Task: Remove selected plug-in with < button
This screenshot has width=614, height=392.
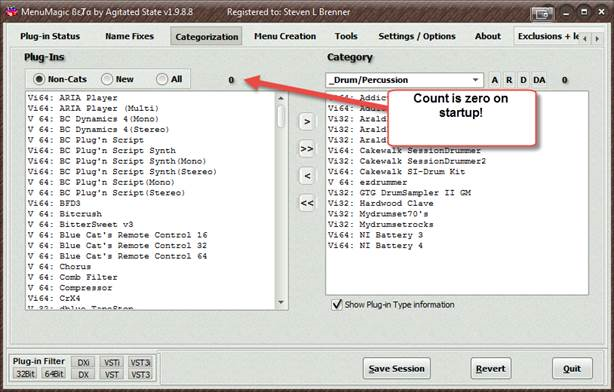Action: click(307, 176)
